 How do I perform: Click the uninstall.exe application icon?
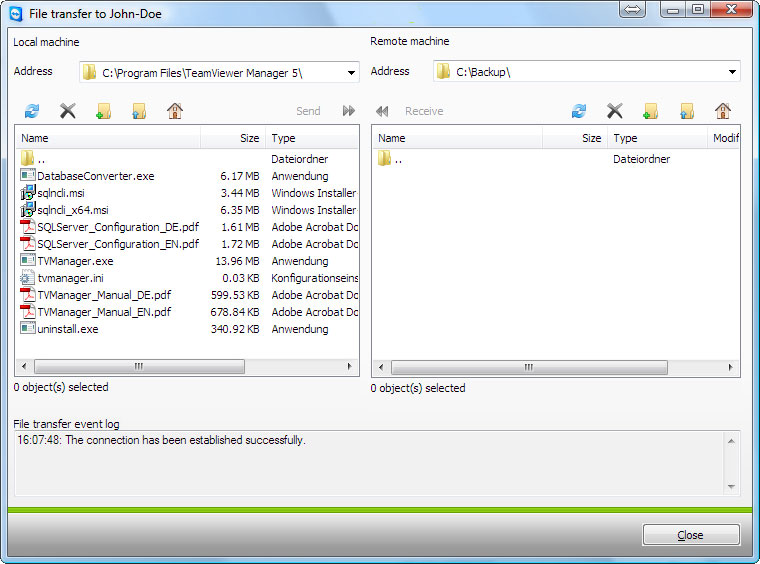(x=28, y=328)
